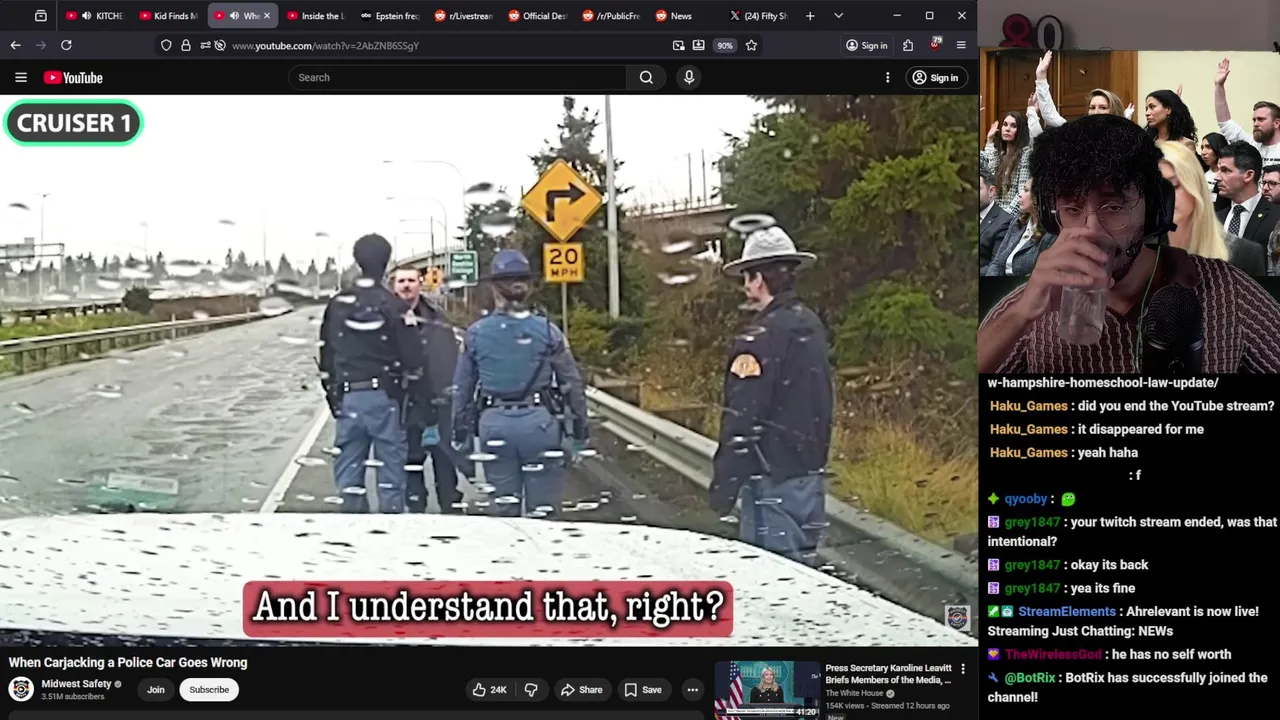Save the video to a playlist
1280x720 pixels.
[643, 689]
